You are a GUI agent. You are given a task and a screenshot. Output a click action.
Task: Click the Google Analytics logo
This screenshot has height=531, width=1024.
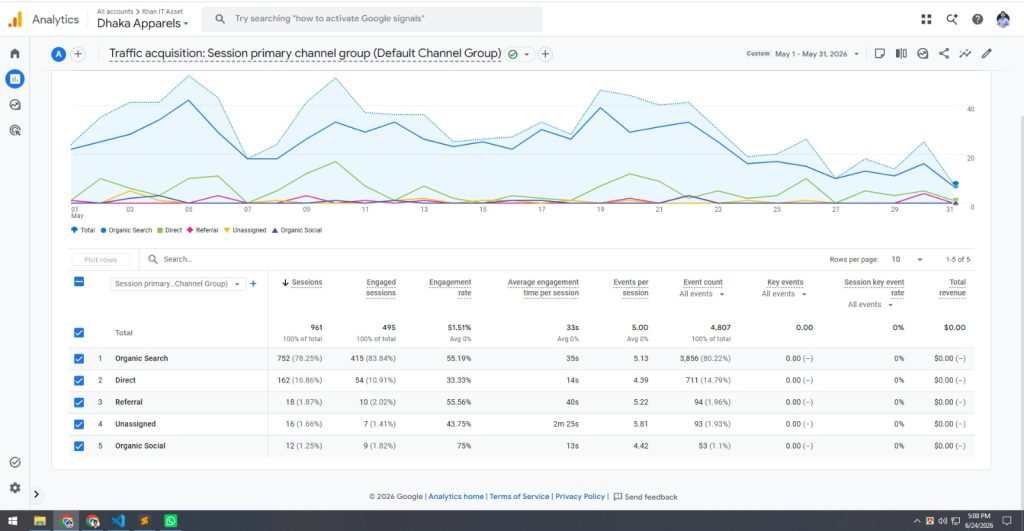pos(14,20)
